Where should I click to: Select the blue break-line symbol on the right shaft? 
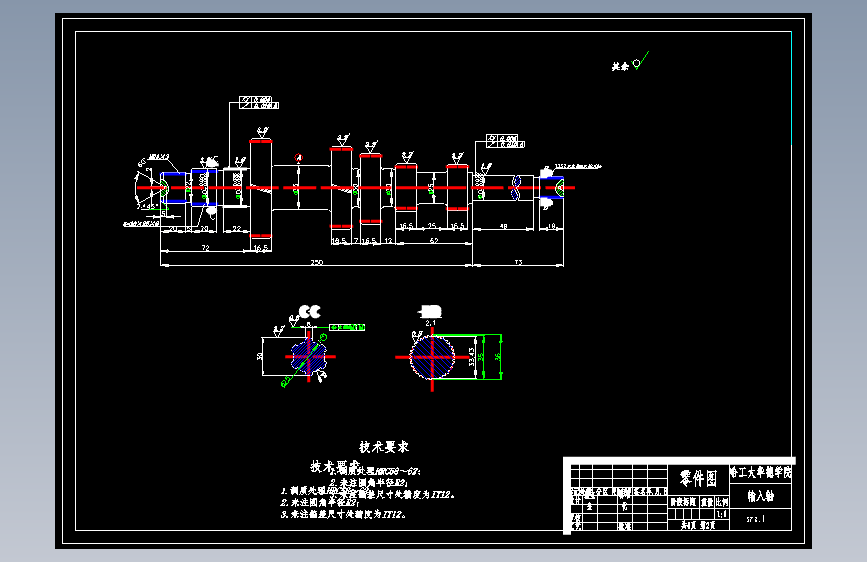[x=516, y=188]
